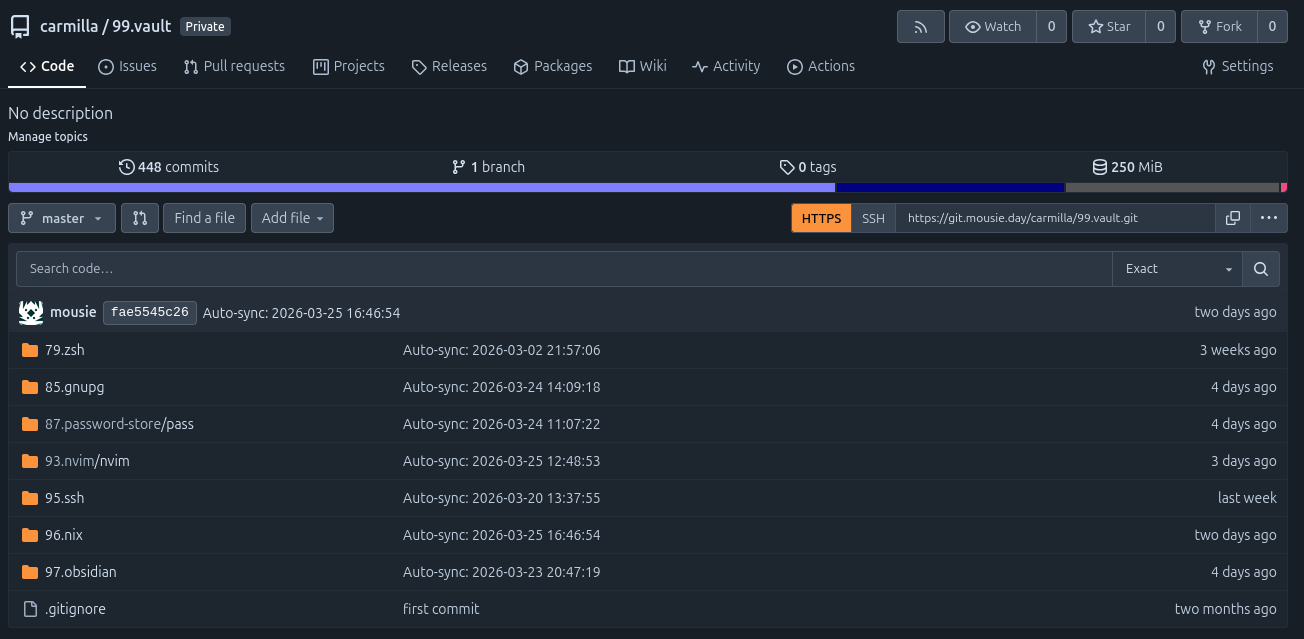Open the 0 tags page
The width and height of the screenshot is (1304, 639).
click(808, 167)
